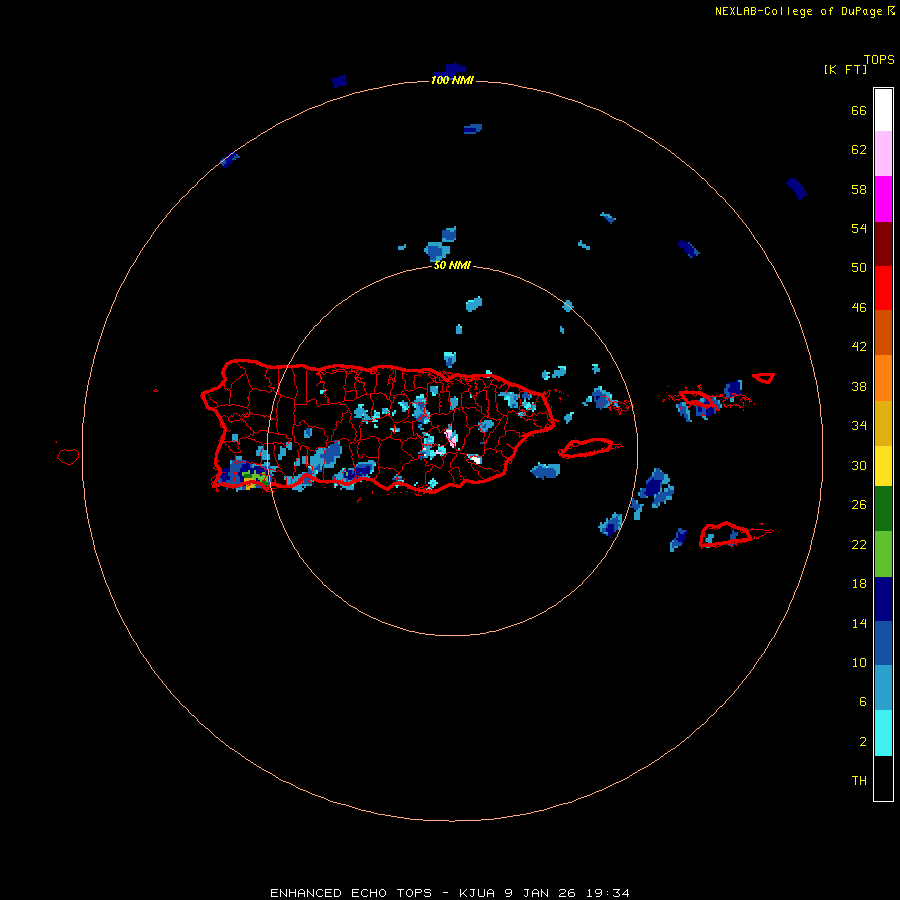900x900 pixels.
Task: Click the 58 legend value
Action: point(859,189)
